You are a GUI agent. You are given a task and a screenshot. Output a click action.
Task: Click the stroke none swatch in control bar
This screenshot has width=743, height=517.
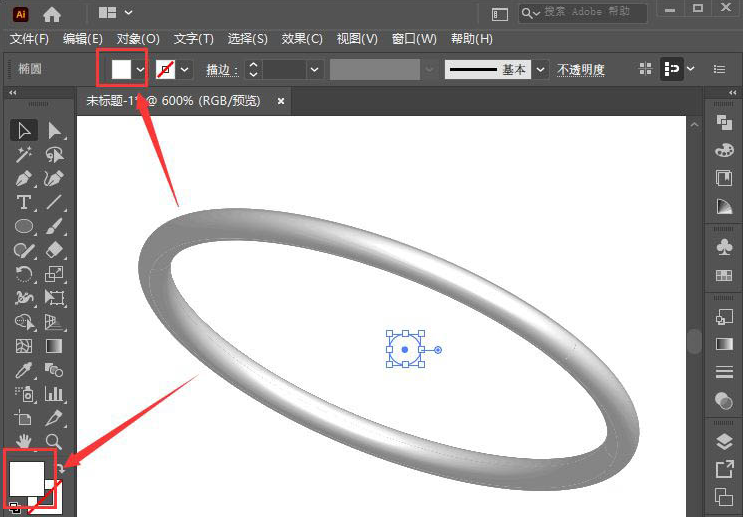pyautogui.click(x=165, y=70)
